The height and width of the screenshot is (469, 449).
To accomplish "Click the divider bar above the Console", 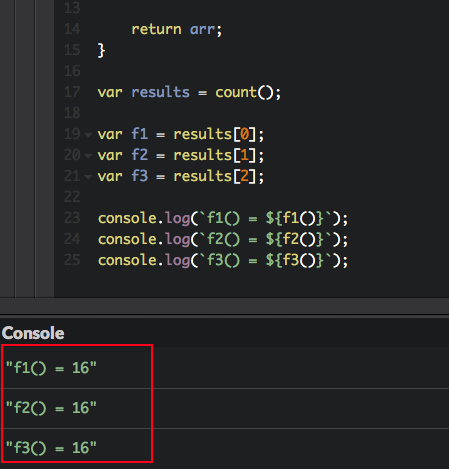I will pyautogui.click(x=224, y=306).
